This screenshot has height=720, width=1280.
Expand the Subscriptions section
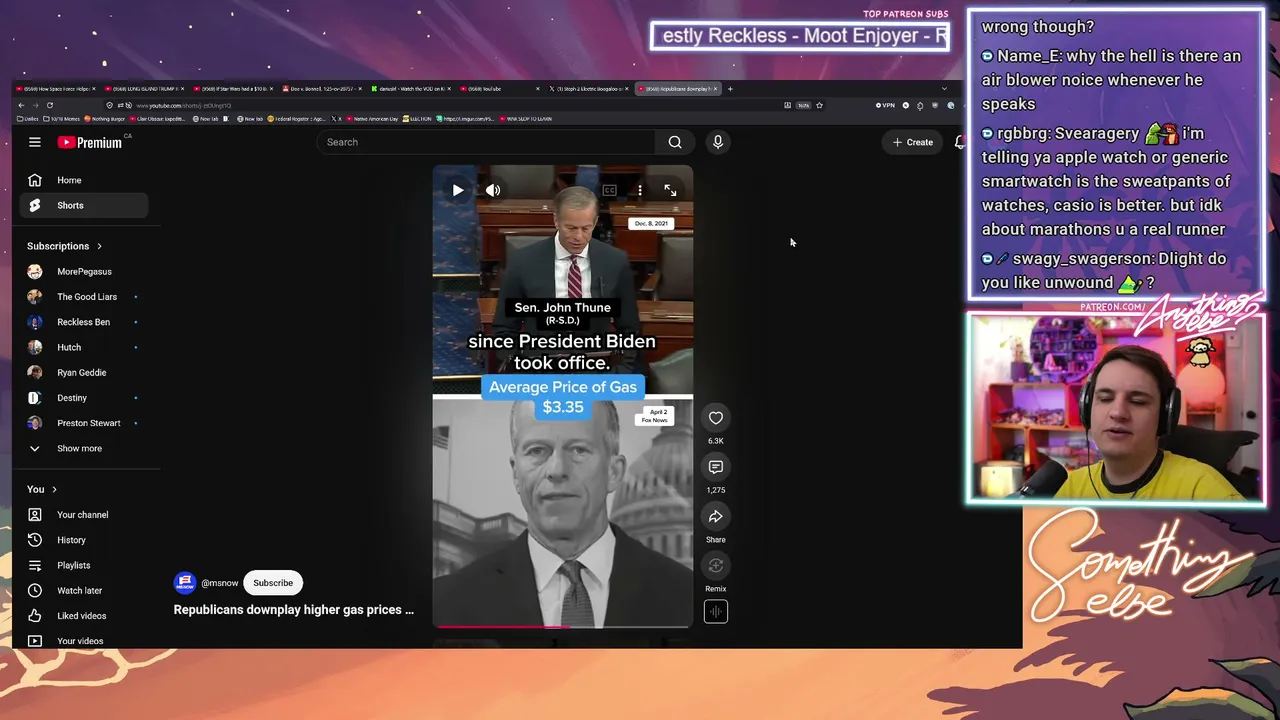tap(65, 246)
